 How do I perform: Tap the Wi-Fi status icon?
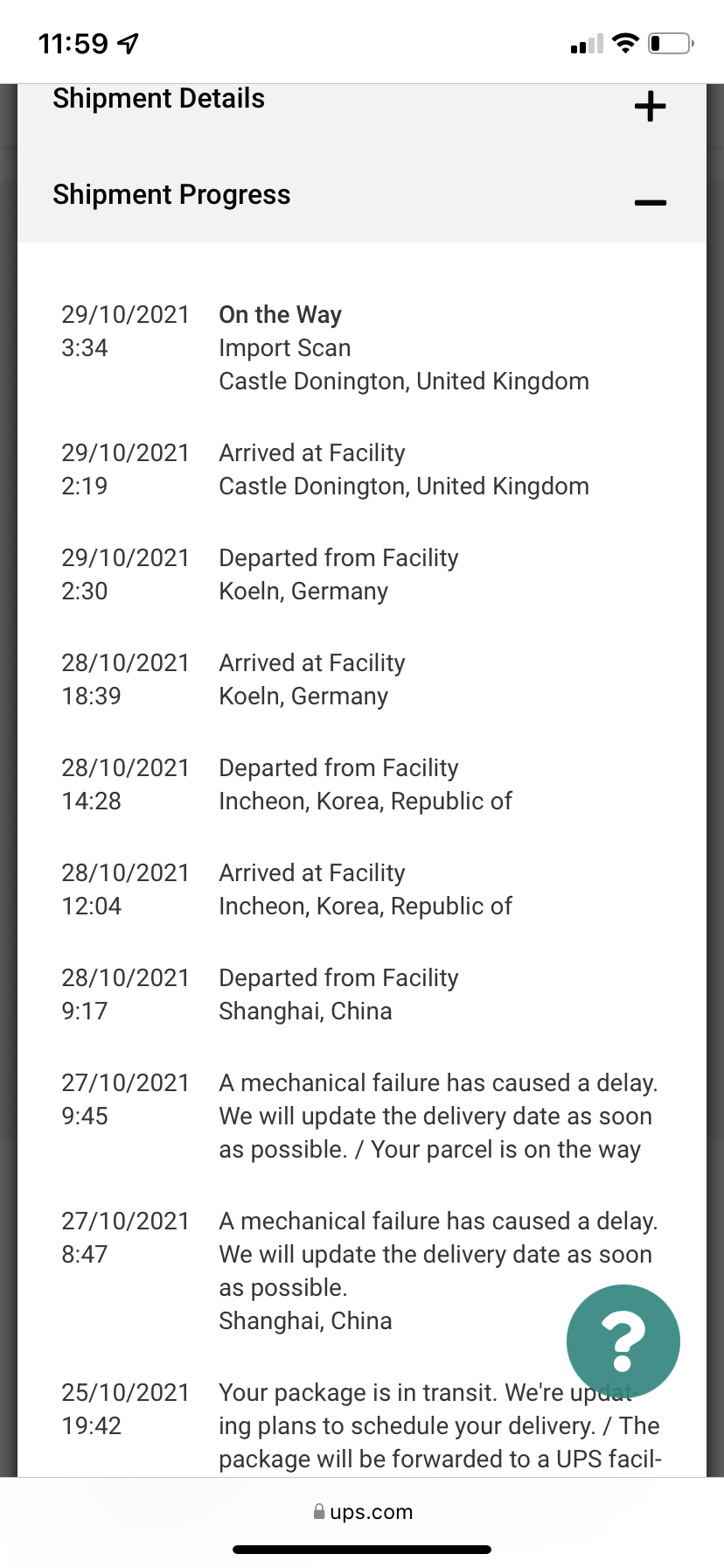tap(625, 43)
